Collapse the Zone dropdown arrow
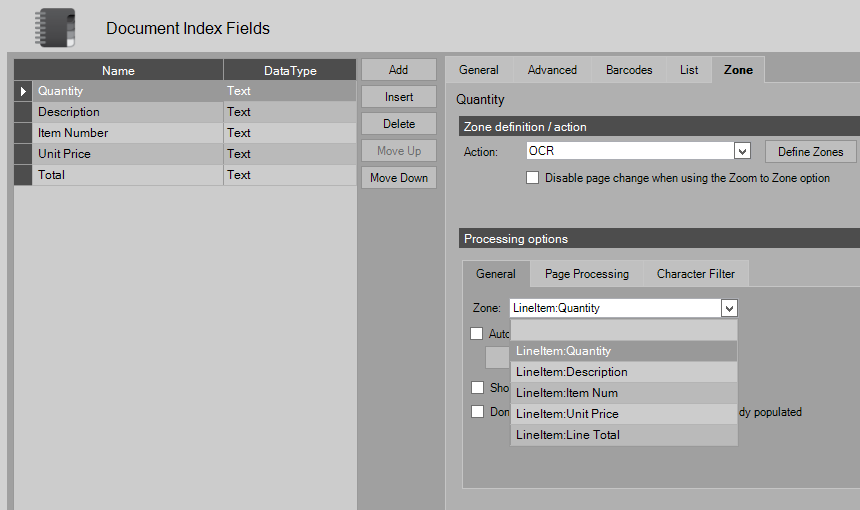The height and width of the screenshot is (510, 860). (x=729, y=309)
